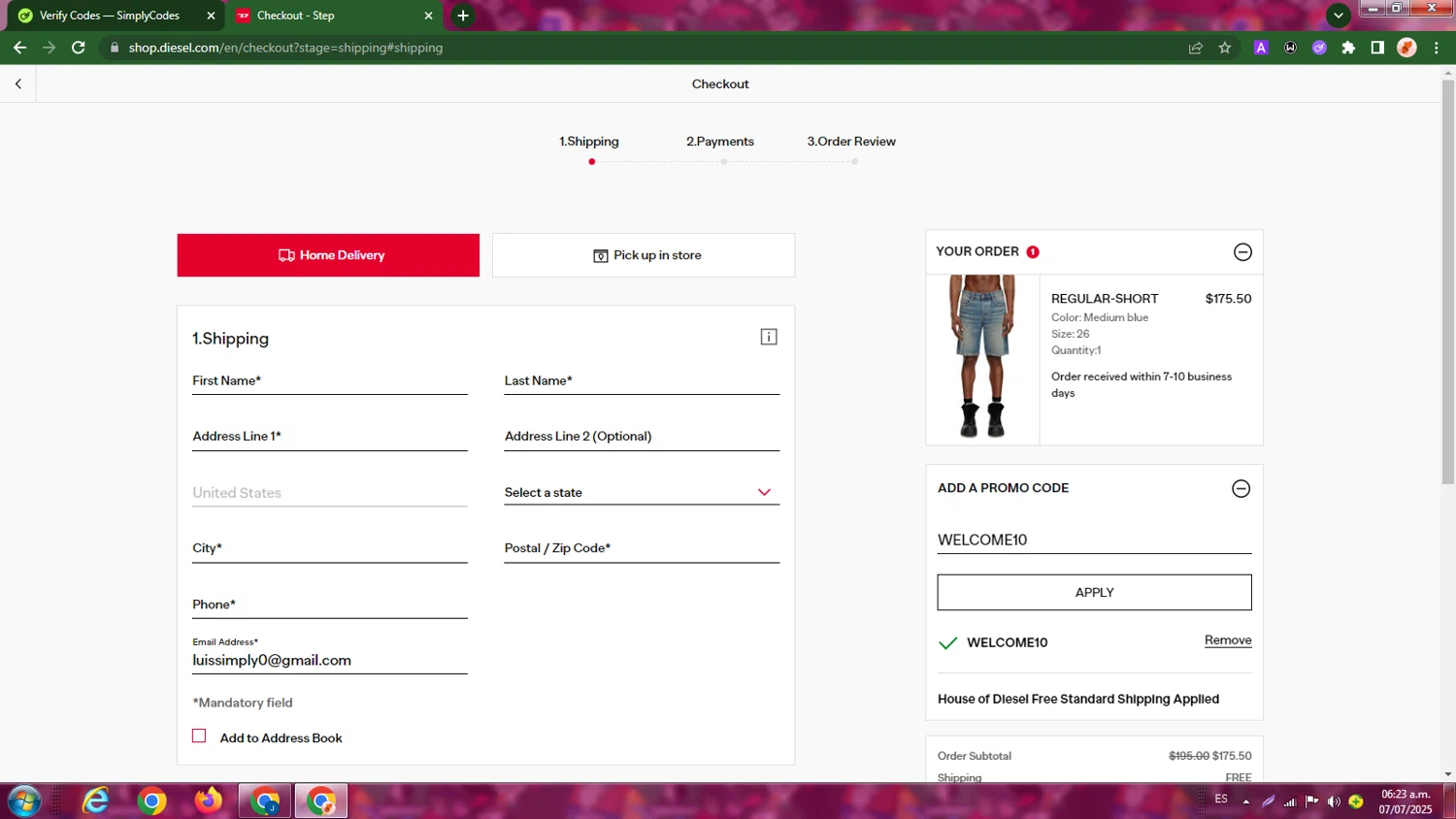Click into Address Line 1 field
The height and width of the screenshot is (819, 1456).
(x=330, y=437)
